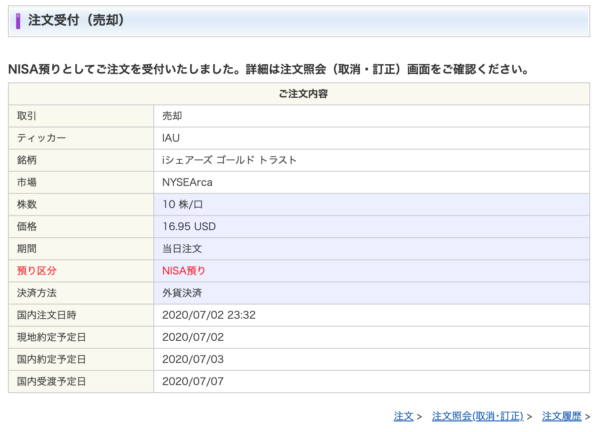Open the 注文履歴 link
600x432 pixels.
tap(561, 416)
